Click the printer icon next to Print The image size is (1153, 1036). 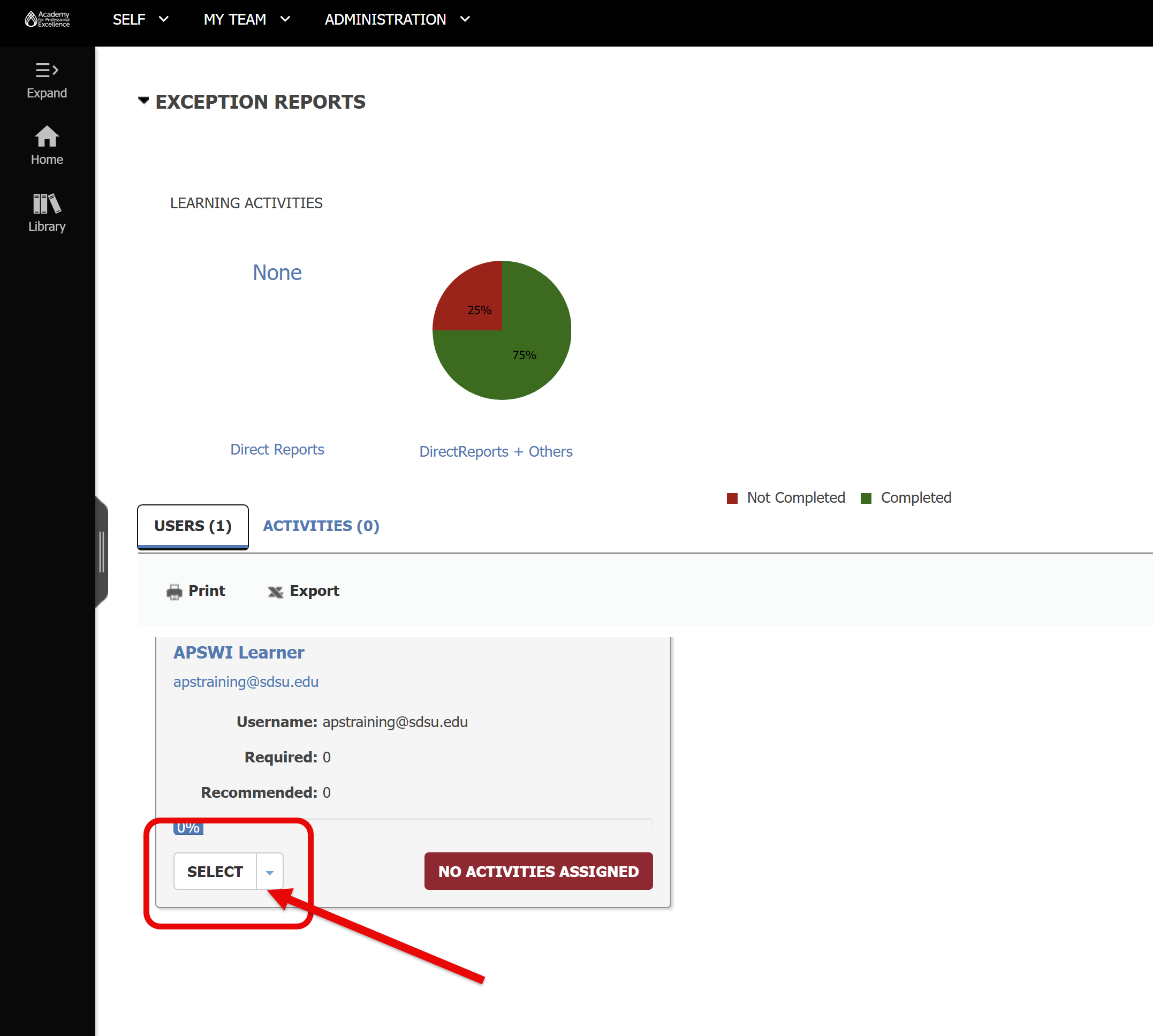[174, 592]
